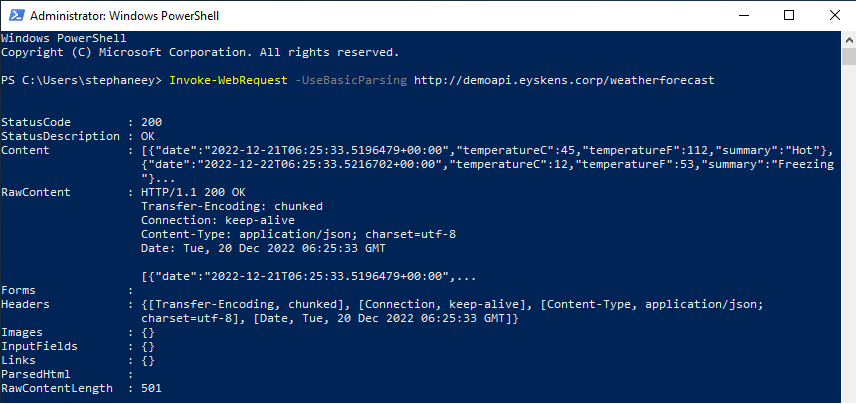This screenshot has width=856, height=404.
Task: Click the PS C:\Users\stephaneey prompt
Action: coord(81,79)
